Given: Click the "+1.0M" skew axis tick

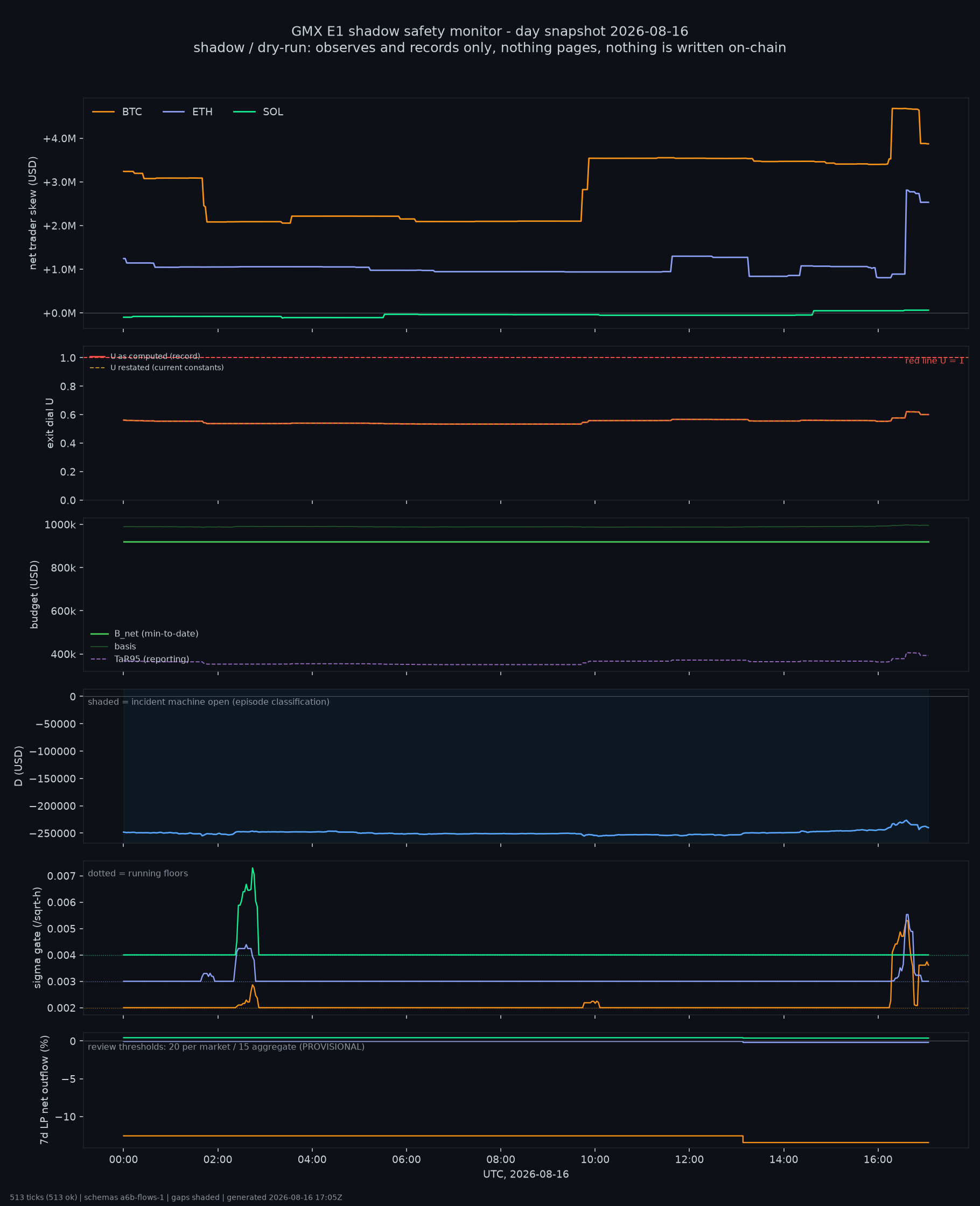Looking at the screenshot, I should coord(59,270).
